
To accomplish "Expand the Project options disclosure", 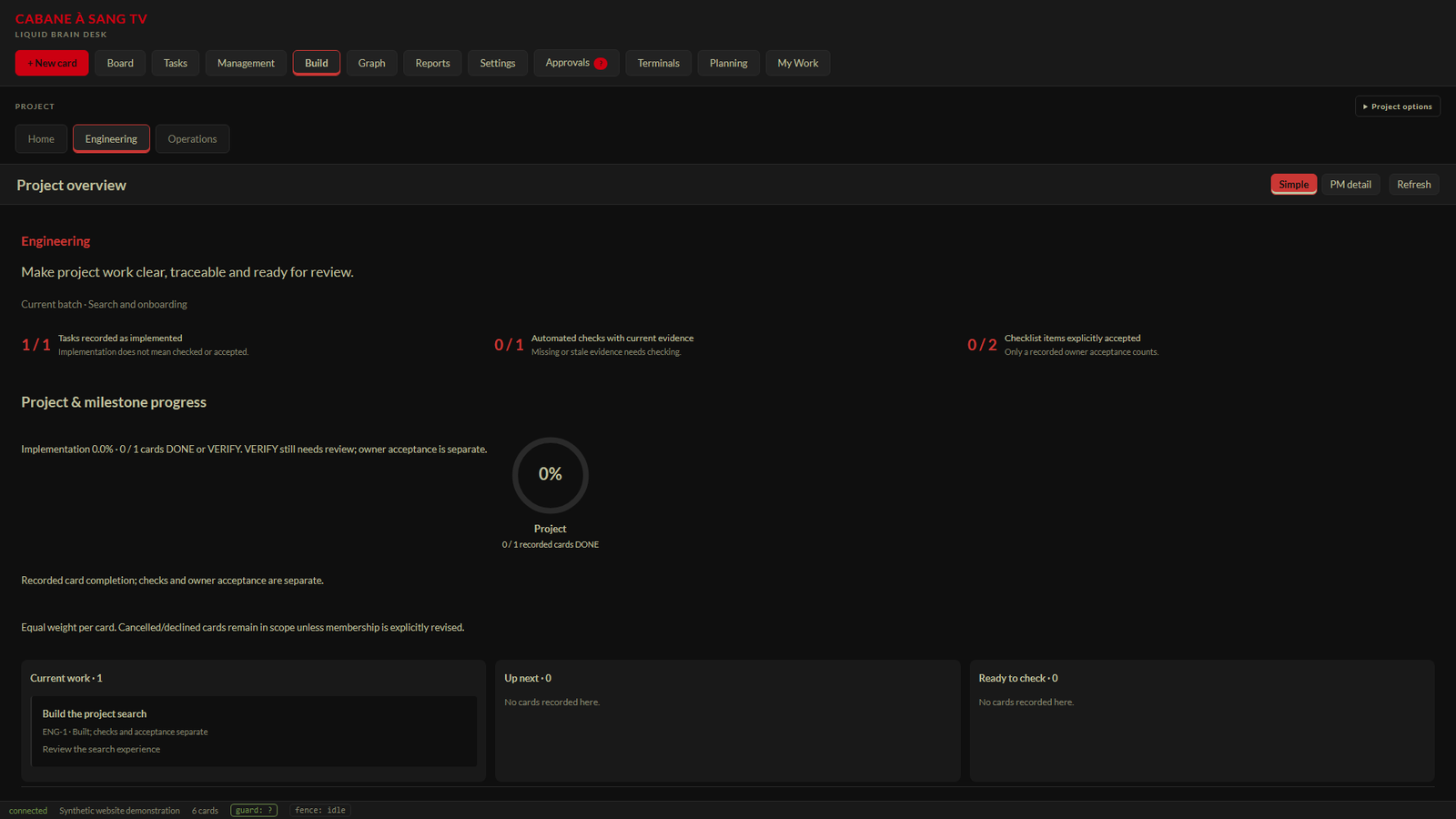I will pyautogui.click(x=1397, y=106).
